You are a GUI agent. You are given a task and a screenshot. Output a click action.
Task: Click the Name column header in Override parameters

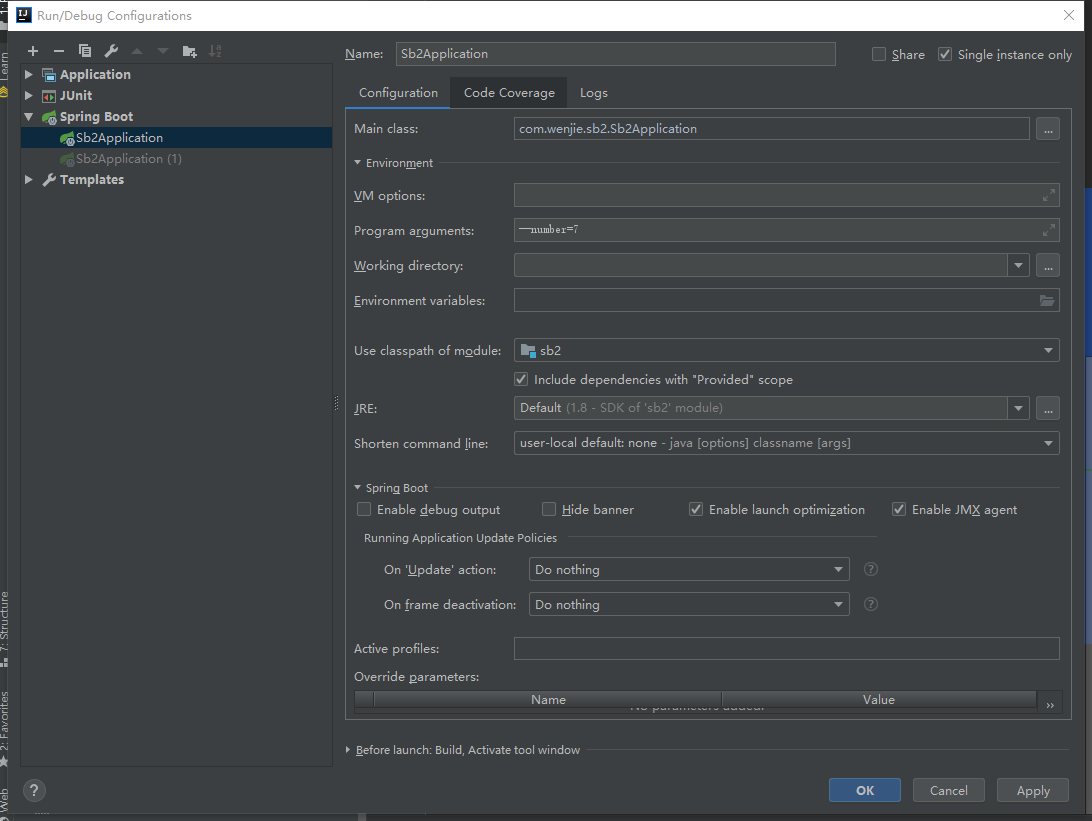pos(548,699)
